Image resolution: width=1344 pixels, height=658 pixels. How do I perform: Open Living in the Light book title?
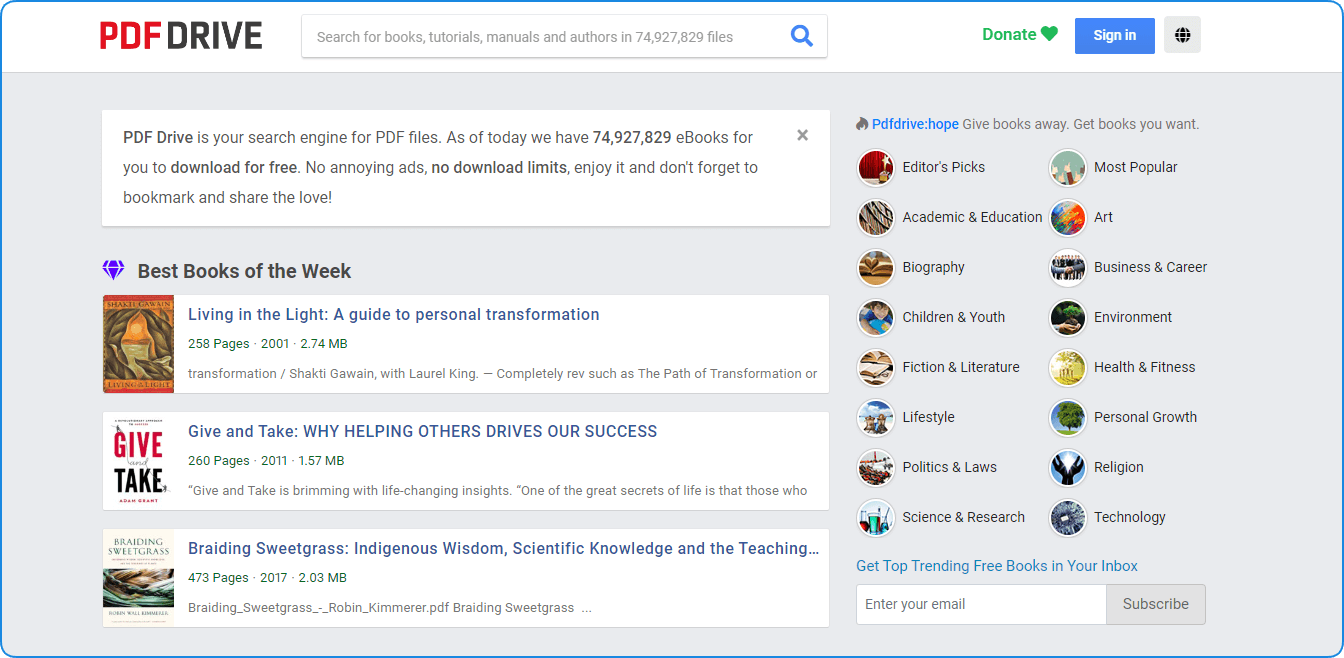tap(393, 314)
